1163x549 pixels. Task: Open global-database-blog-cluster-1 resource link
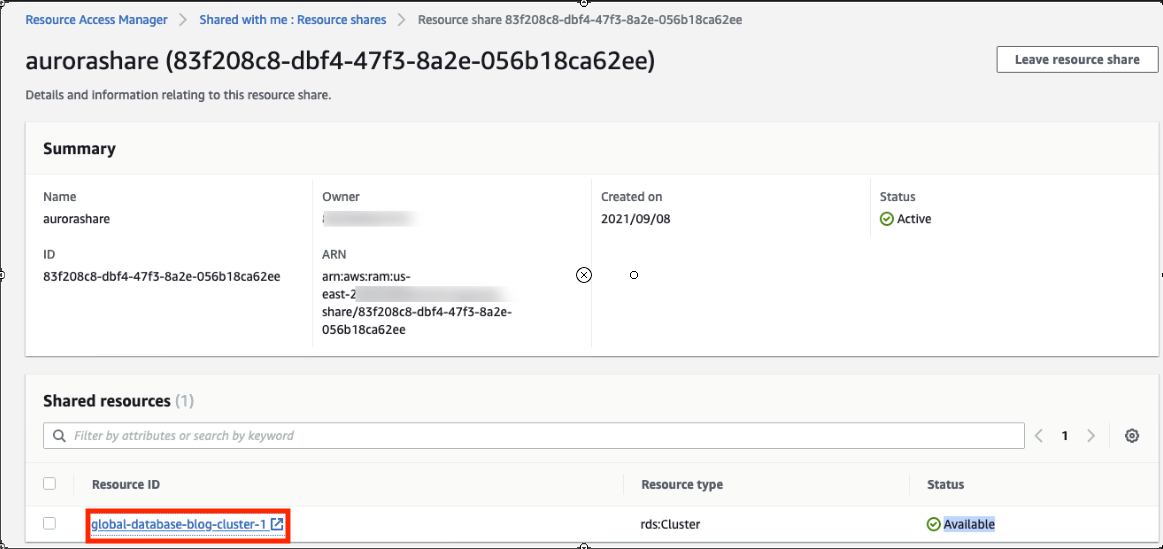tap(179, 525)
